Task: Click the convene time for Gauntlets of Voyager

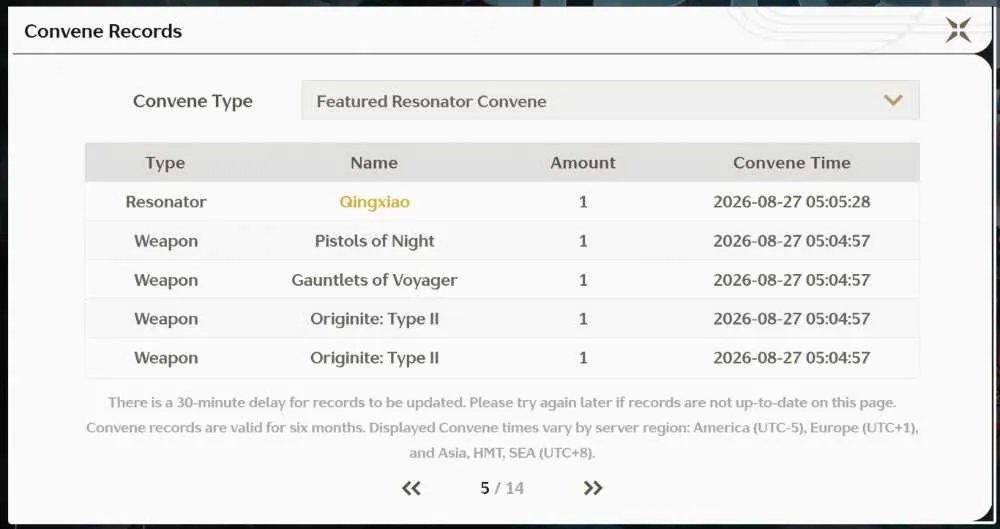Action: (791, 280)
